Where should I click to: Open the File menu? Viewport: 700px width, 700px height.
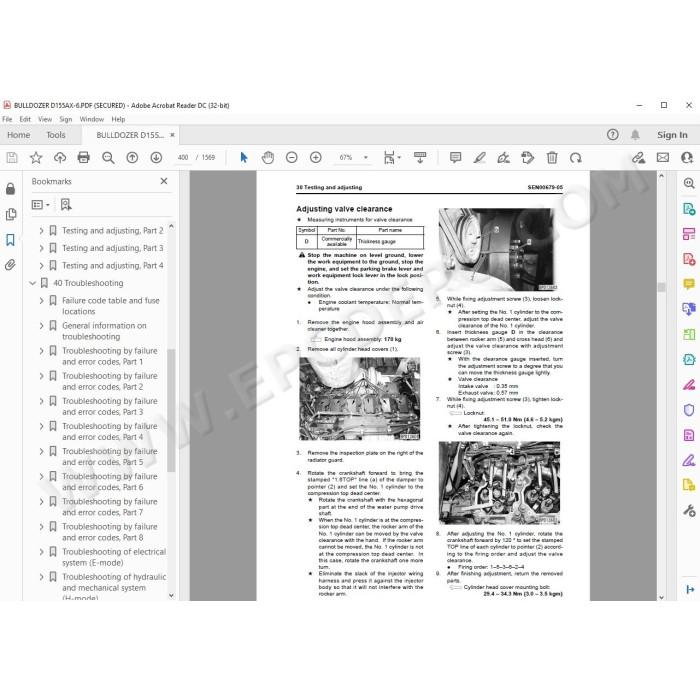click(7, 119)
